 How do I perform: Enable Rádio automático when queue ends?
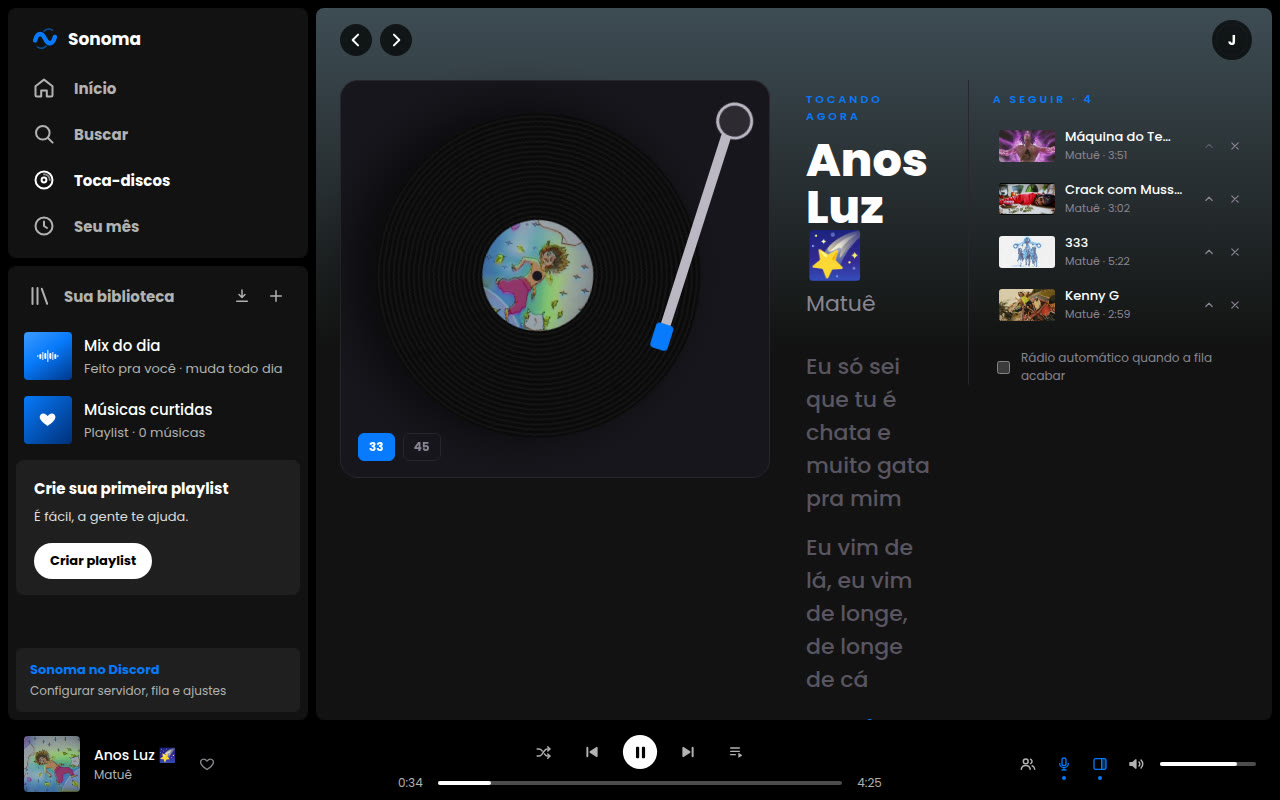(1004, 367)
